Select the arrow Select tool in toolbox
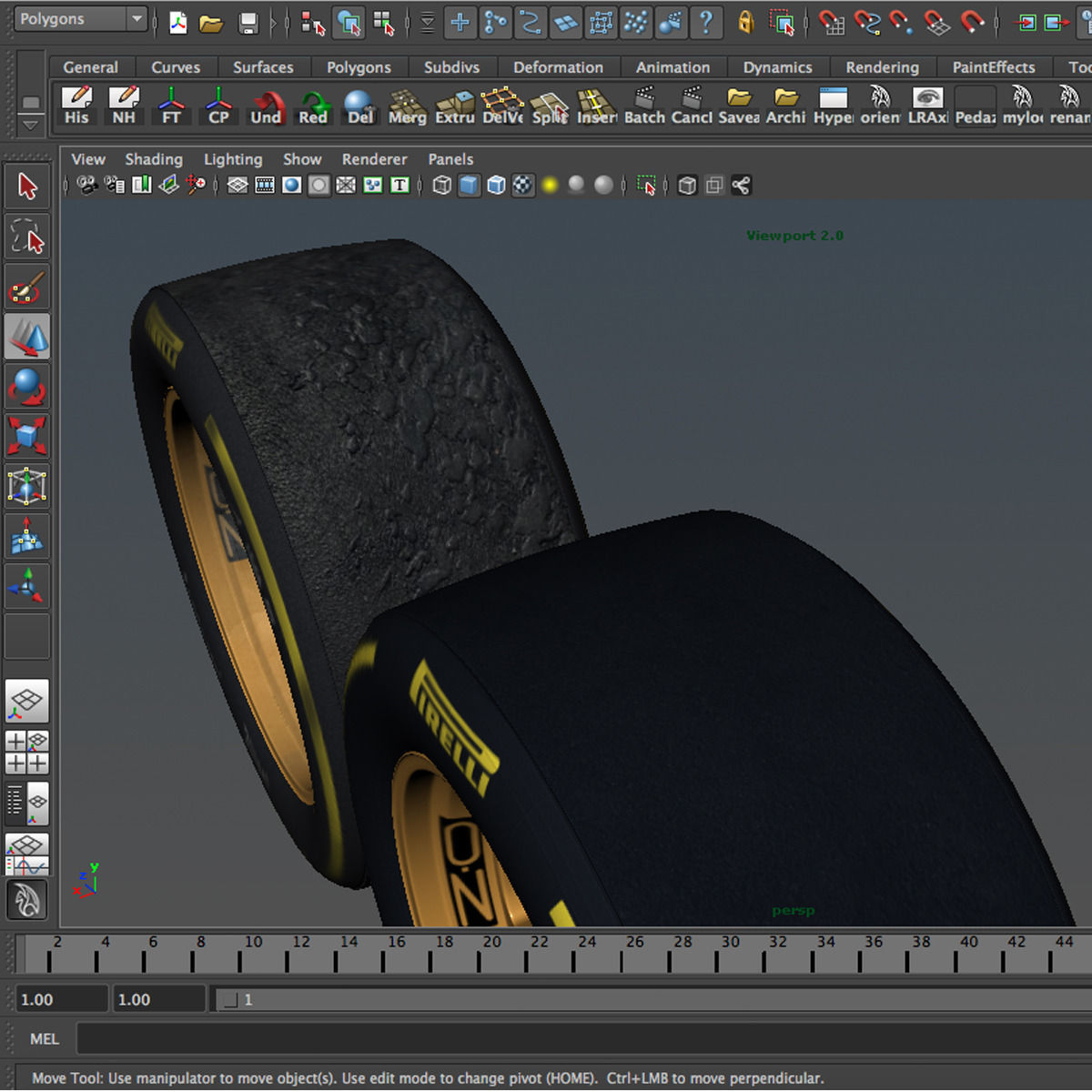1092x1092 pixels. point(27,187)
